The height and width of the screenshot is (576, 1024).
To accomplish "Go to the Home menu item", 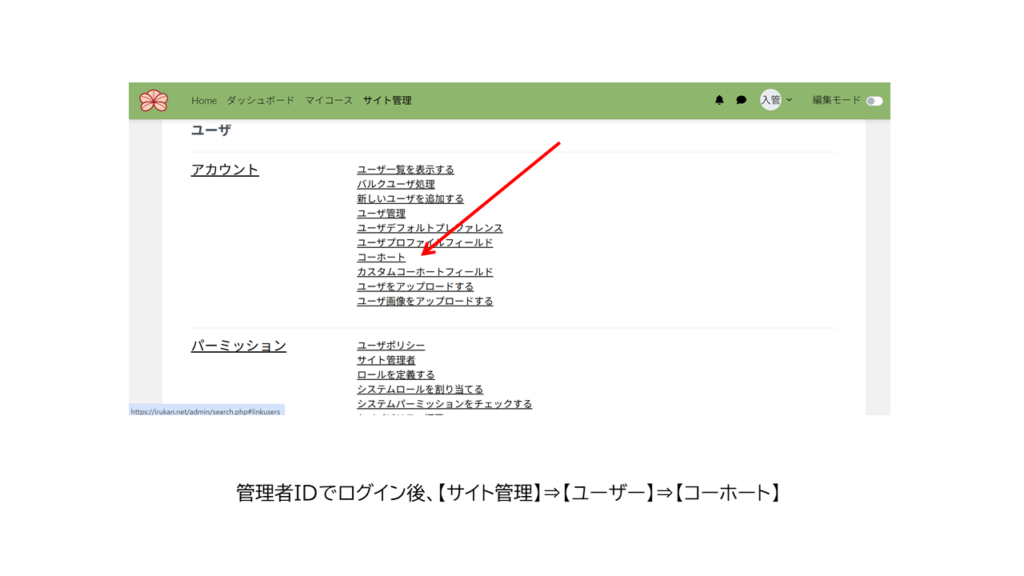I will 204,101.
